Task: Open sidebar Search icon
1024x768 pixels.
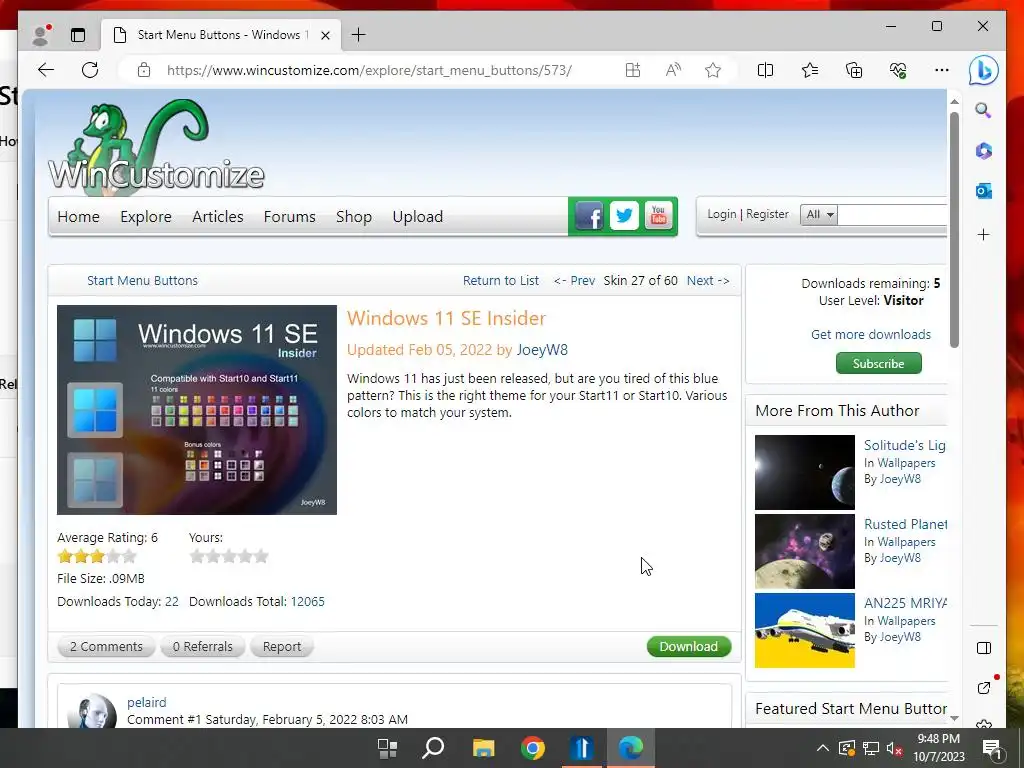Action: 984,110
